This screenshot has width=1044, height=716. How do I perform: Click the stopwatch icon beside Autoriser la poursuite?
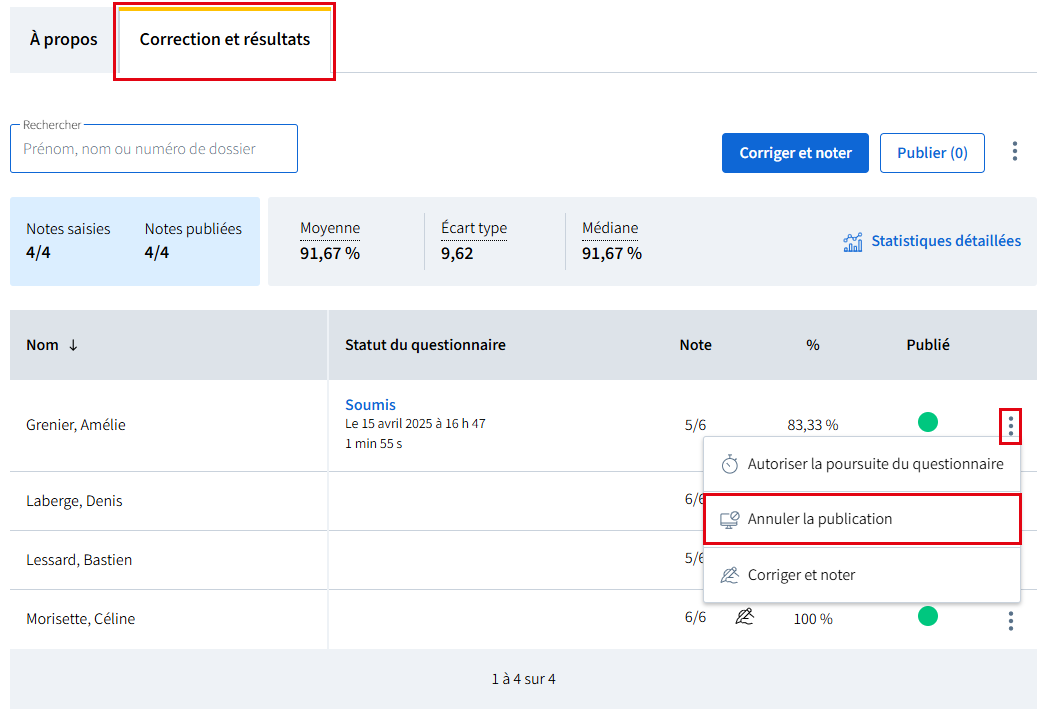tap(730, 464)
